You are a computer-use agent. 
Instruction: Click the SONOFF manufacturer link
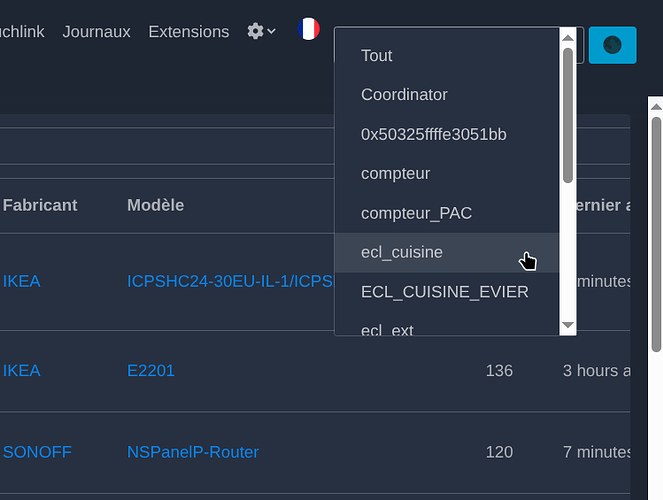(x=37, y=452)
